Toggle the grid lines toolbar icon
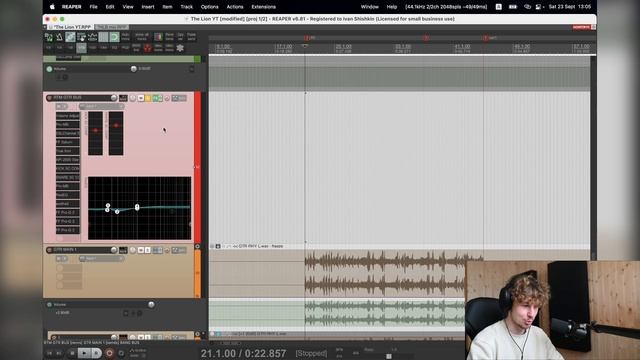 coord(103,37)
